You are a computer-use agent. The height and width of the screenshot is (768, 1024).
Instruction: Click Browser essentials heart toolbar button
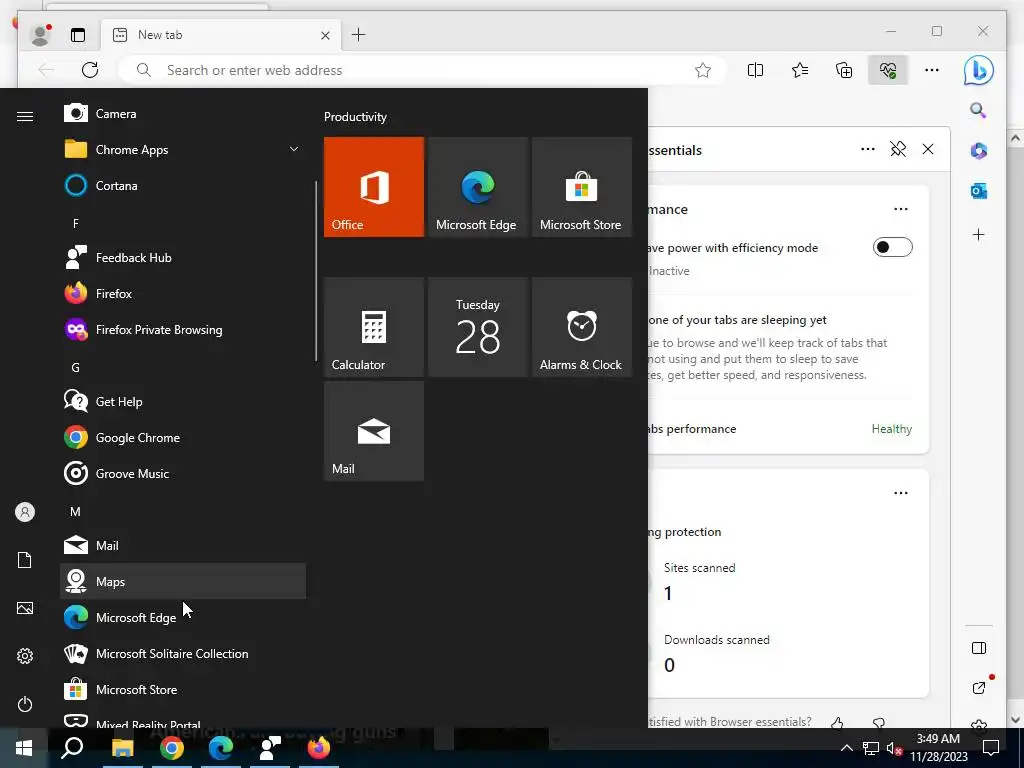coord(888,70)
